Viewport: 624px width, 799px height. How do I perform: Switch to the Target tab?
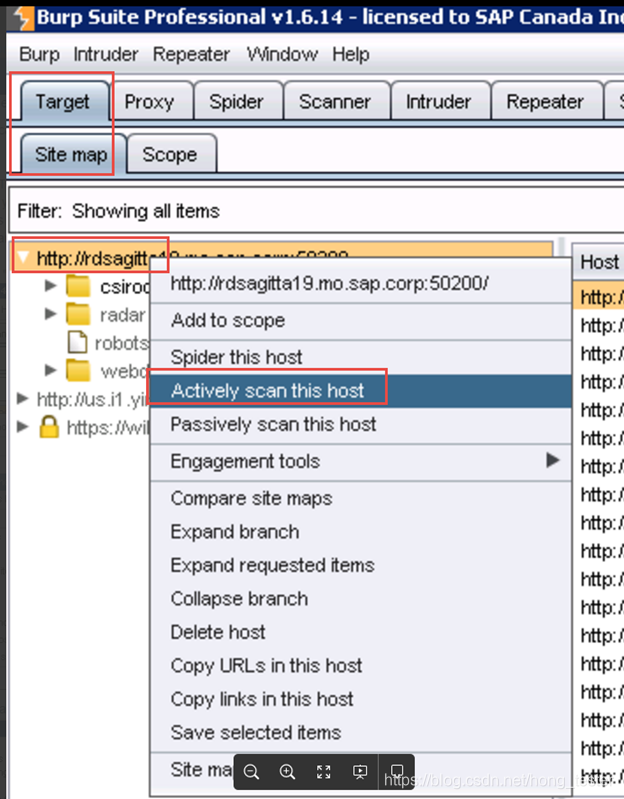coord(63,101)
